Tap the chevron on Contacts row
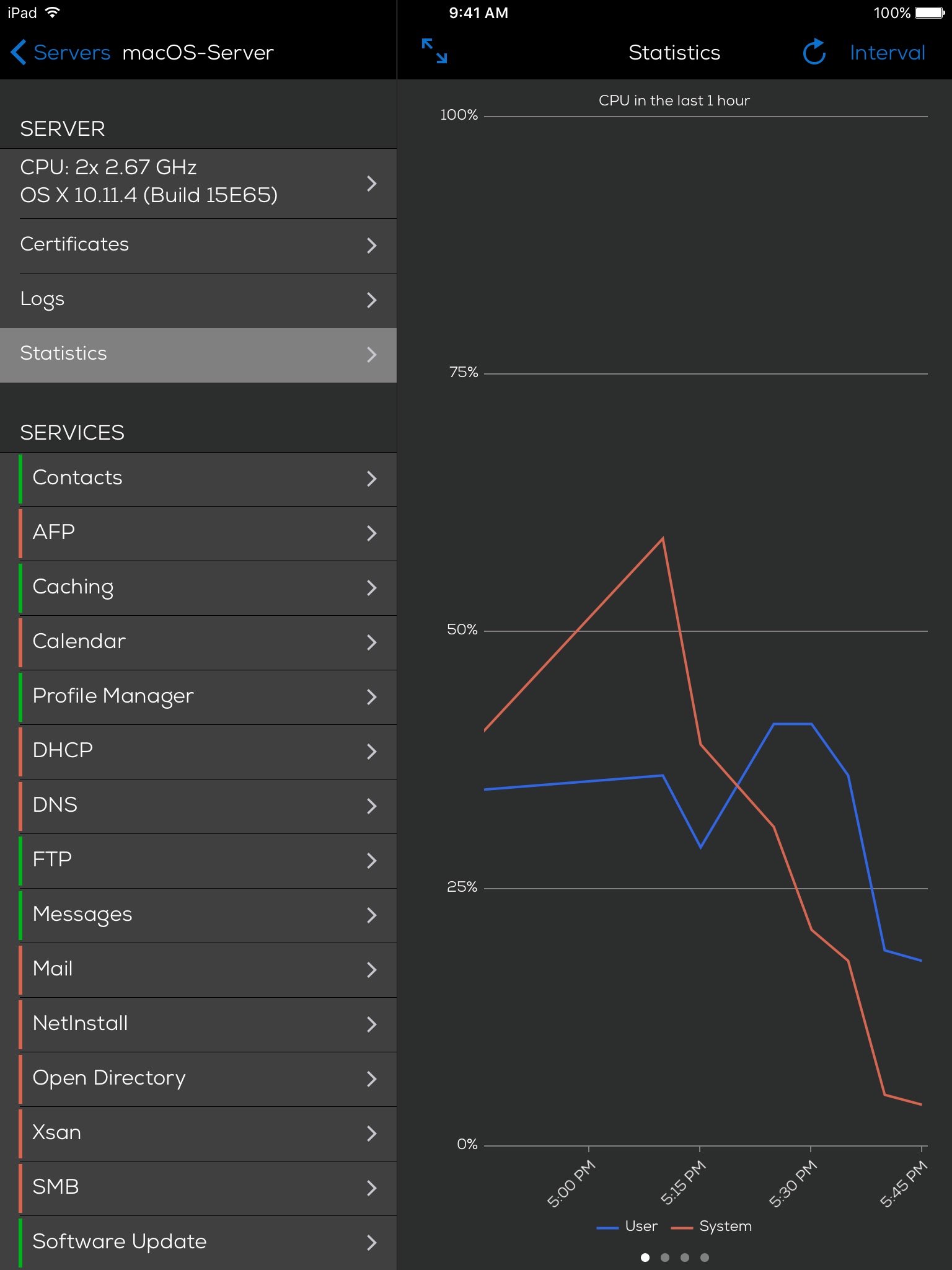952x1270 pixels. tap(371, 479)
